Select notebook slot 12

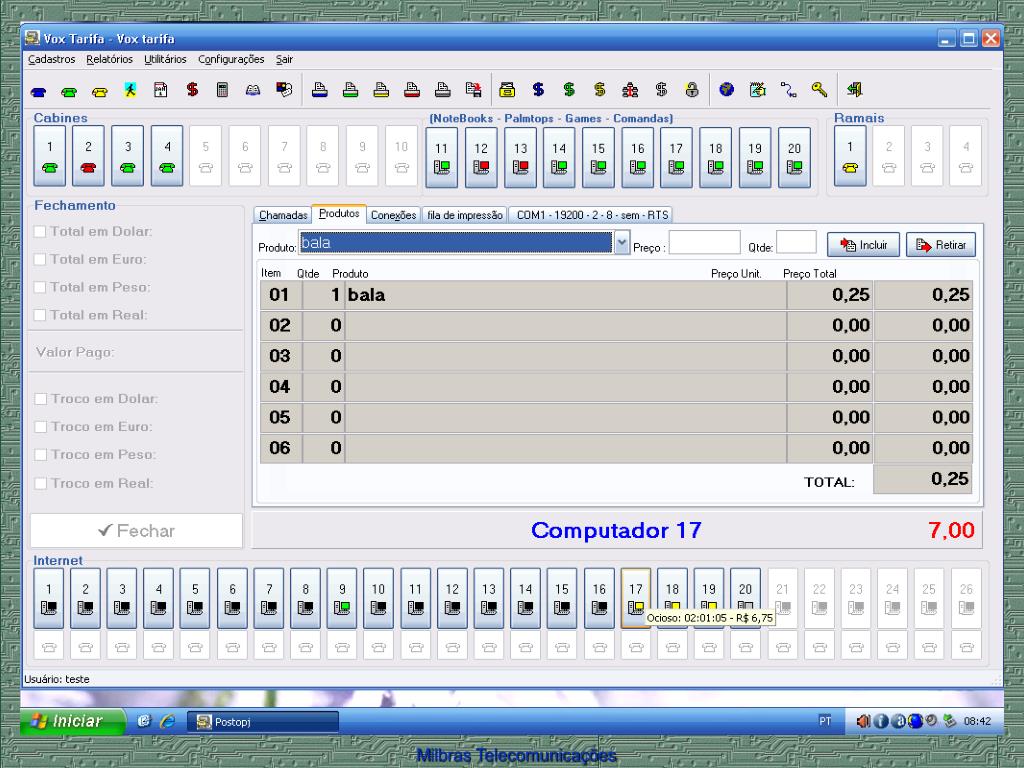click(x=481, y=157)
